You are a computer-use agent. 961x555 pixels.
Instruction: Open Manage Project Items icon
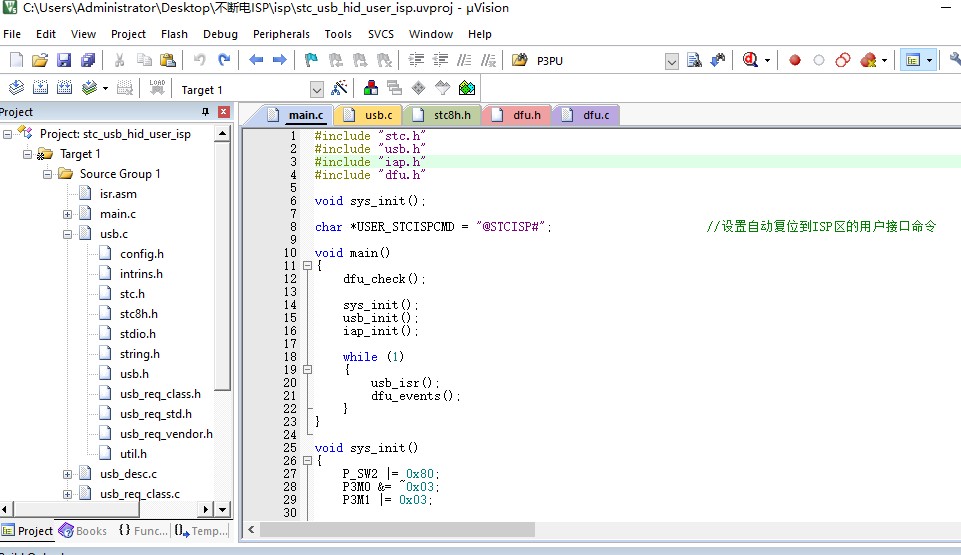click(371, 88)
